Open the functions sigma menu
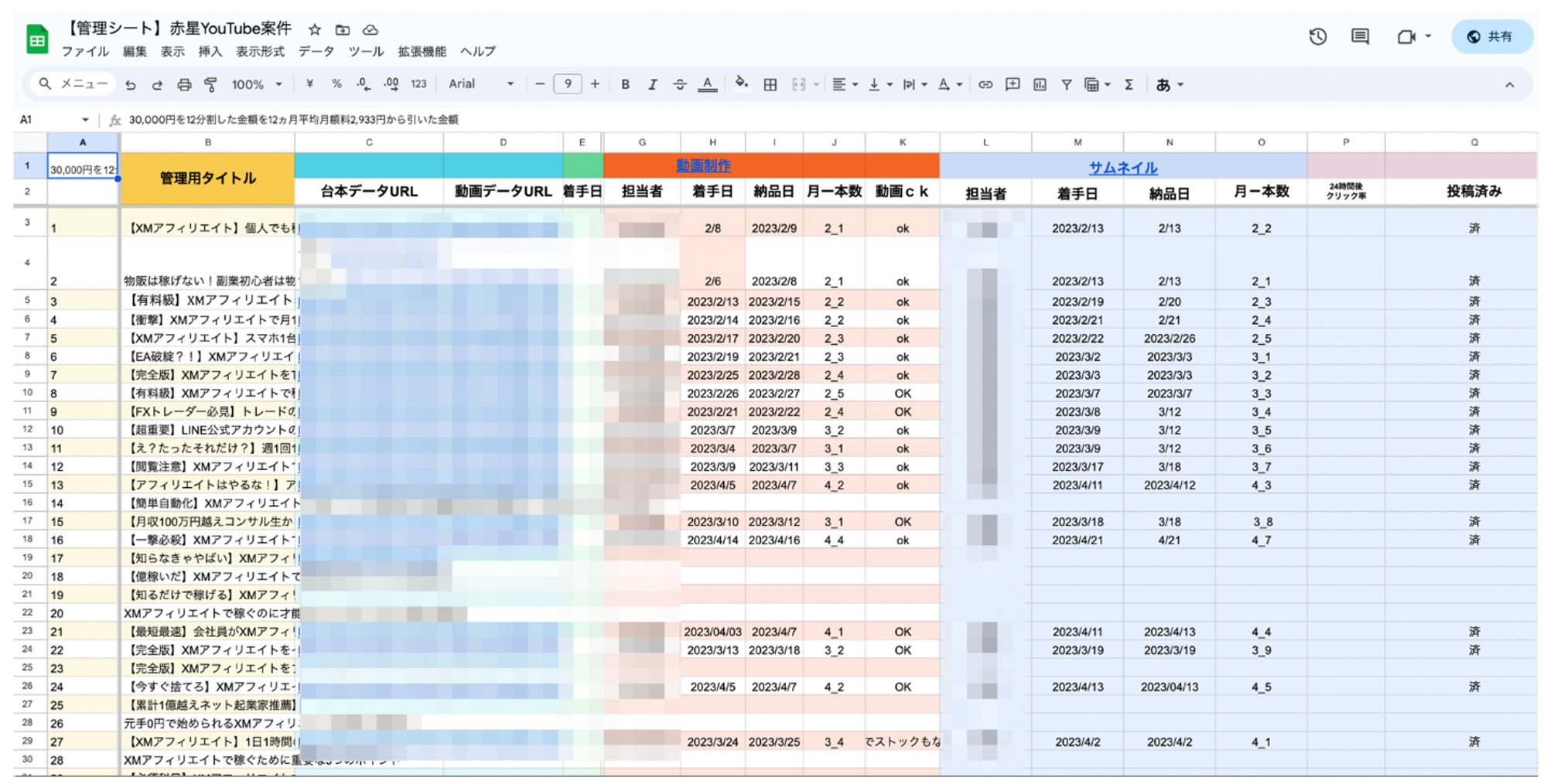Screen dimensions: 1547x784 coord(1129,85)
